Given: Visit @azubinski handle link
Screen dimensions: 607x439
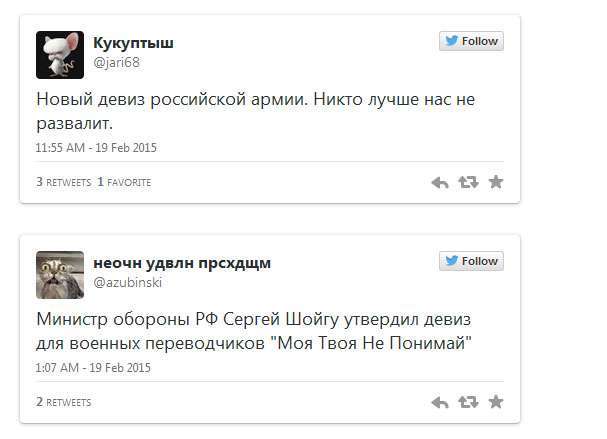Looking at the screenshot, I should (128, 282).
